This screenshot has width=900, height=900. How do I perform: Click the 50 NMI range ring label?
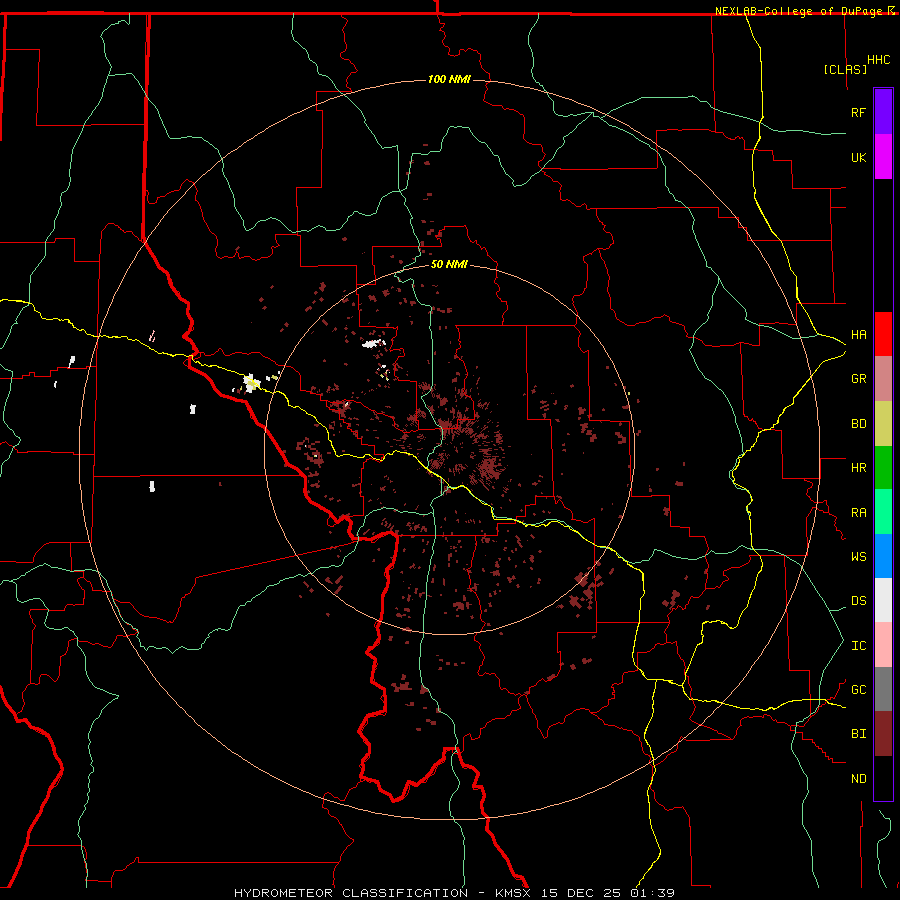click(x=449, y=264)
